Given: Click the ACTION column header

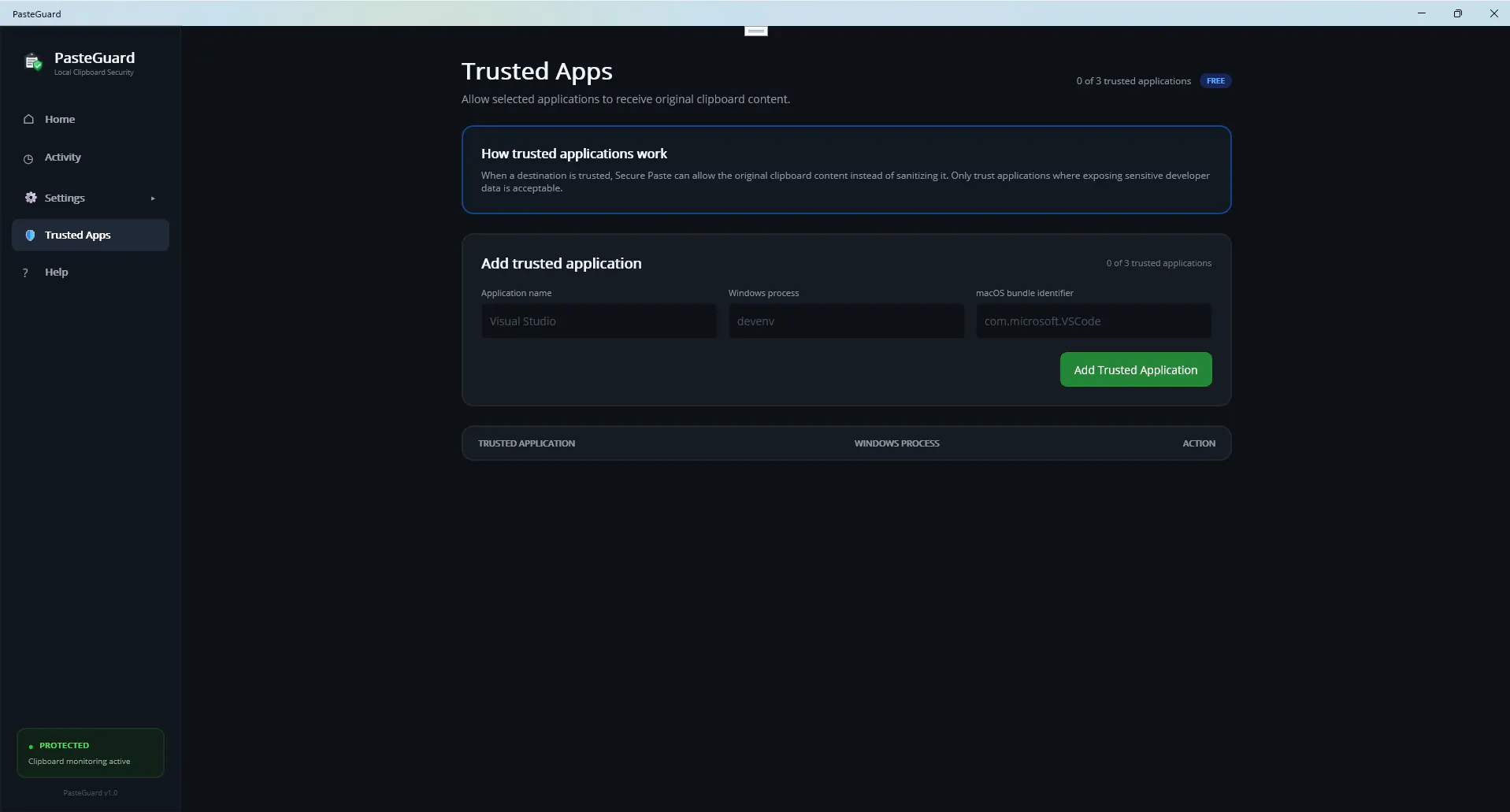Looking at the screenshot, I should click(1198, 443).
